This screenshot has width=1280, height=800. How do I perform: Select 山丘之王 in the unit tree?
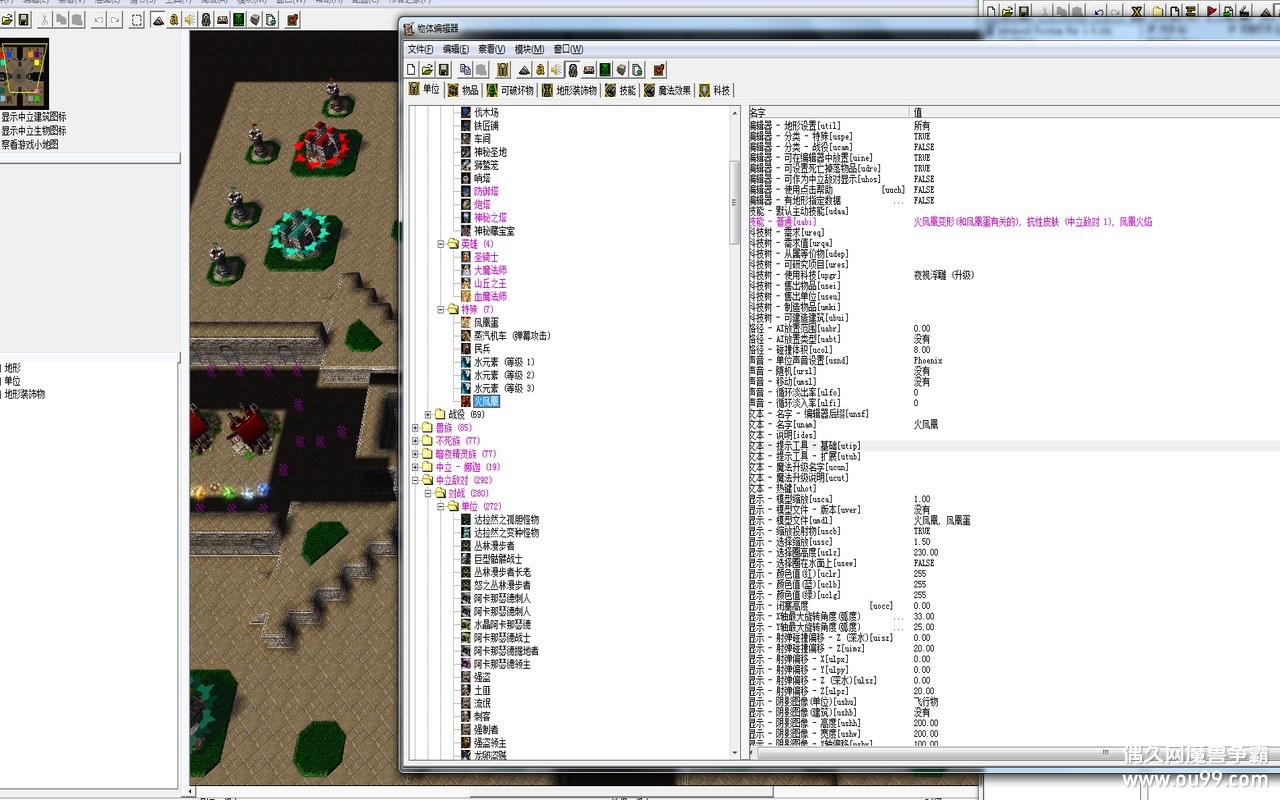tap(490, 284)
